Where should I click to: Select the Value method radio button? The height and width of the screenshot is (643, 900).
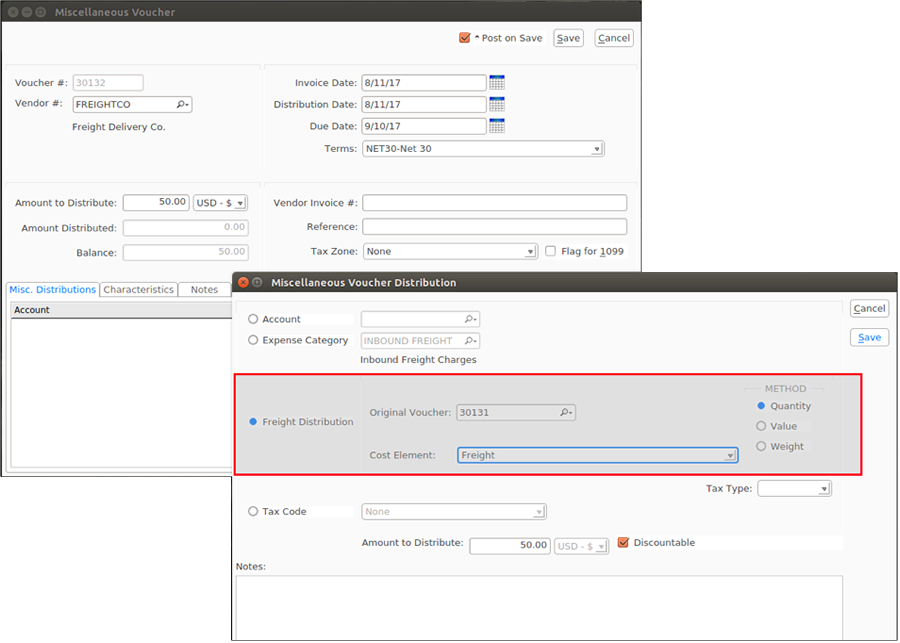[x=760, y=426]
